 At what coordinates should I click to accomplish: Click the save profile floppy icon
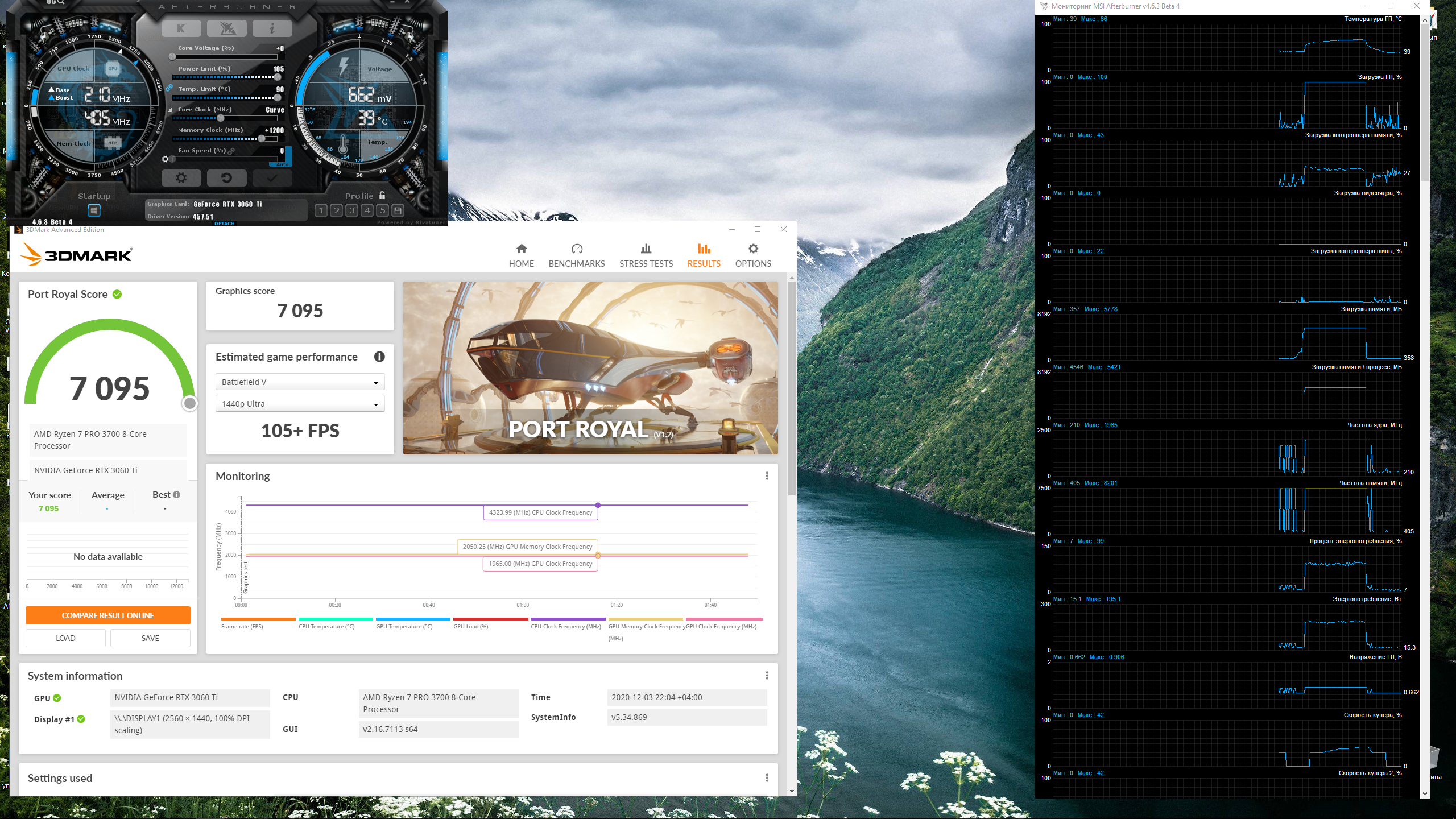(398, 210)
